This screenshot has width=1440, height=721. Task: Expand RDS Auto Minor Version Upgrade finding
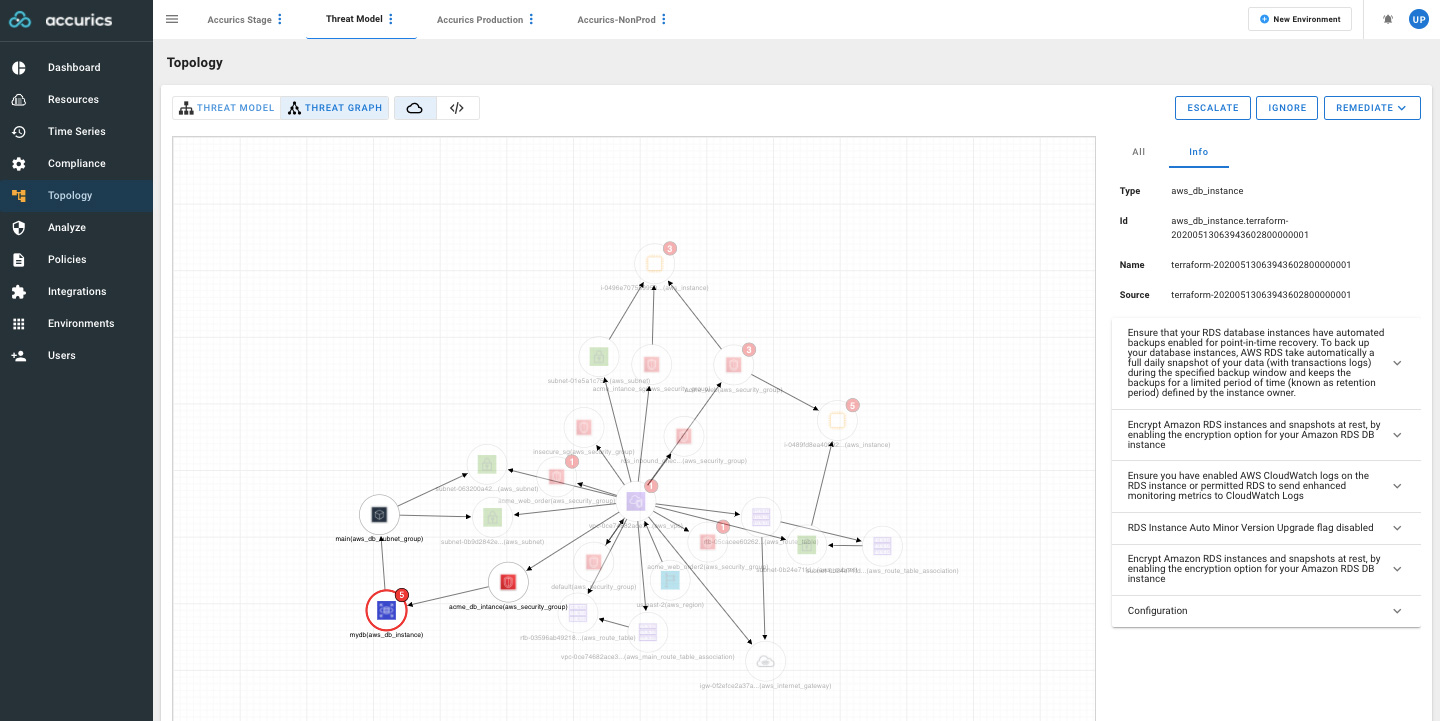tap(1265, 527)
